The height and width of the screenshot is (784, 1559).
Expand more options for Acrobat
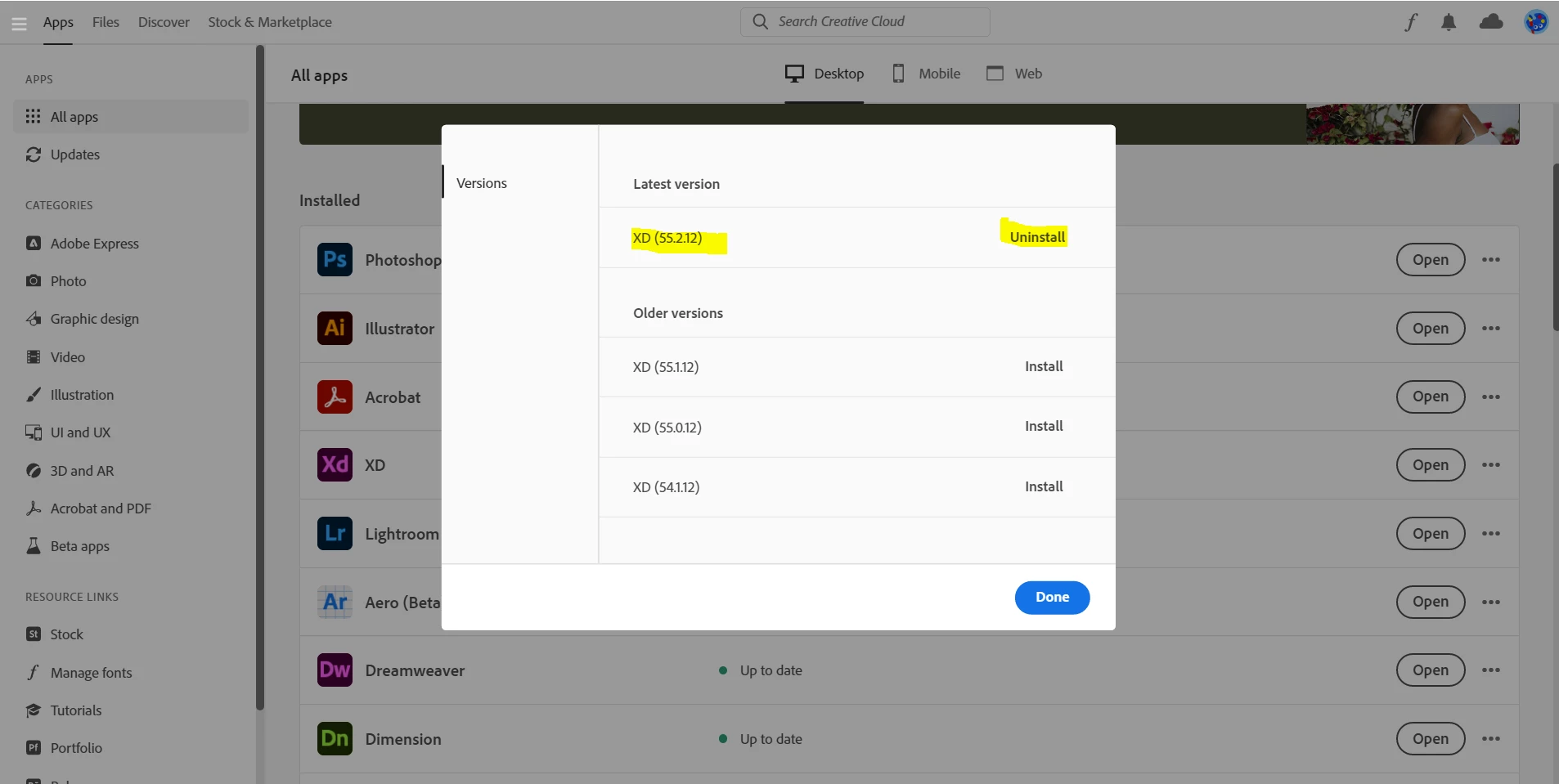1491,396
